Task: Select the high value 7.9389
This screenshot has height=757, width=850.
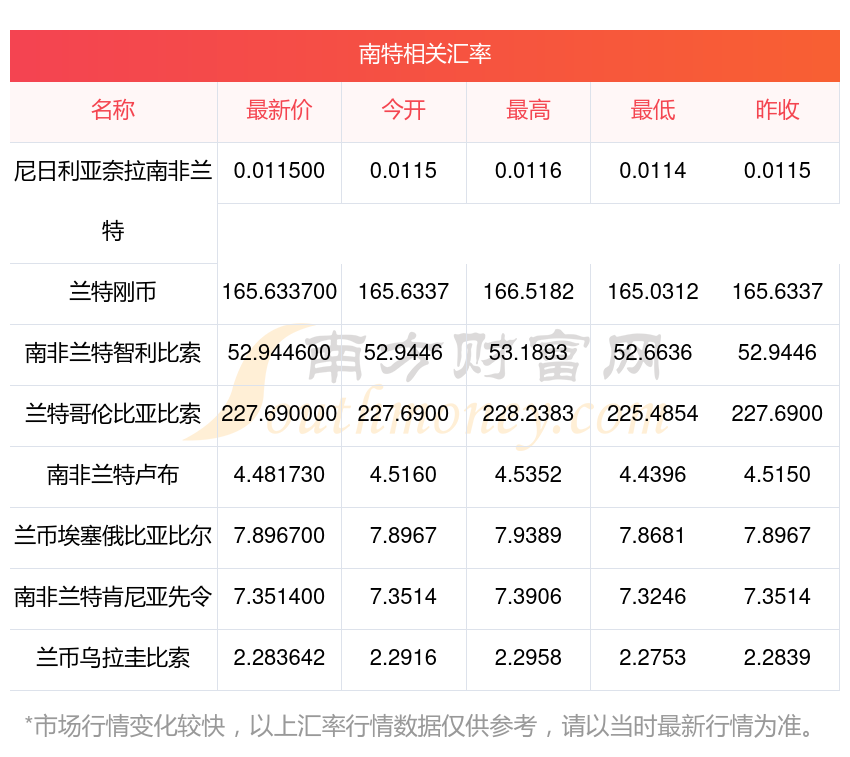Action: (x=528, y=536)
